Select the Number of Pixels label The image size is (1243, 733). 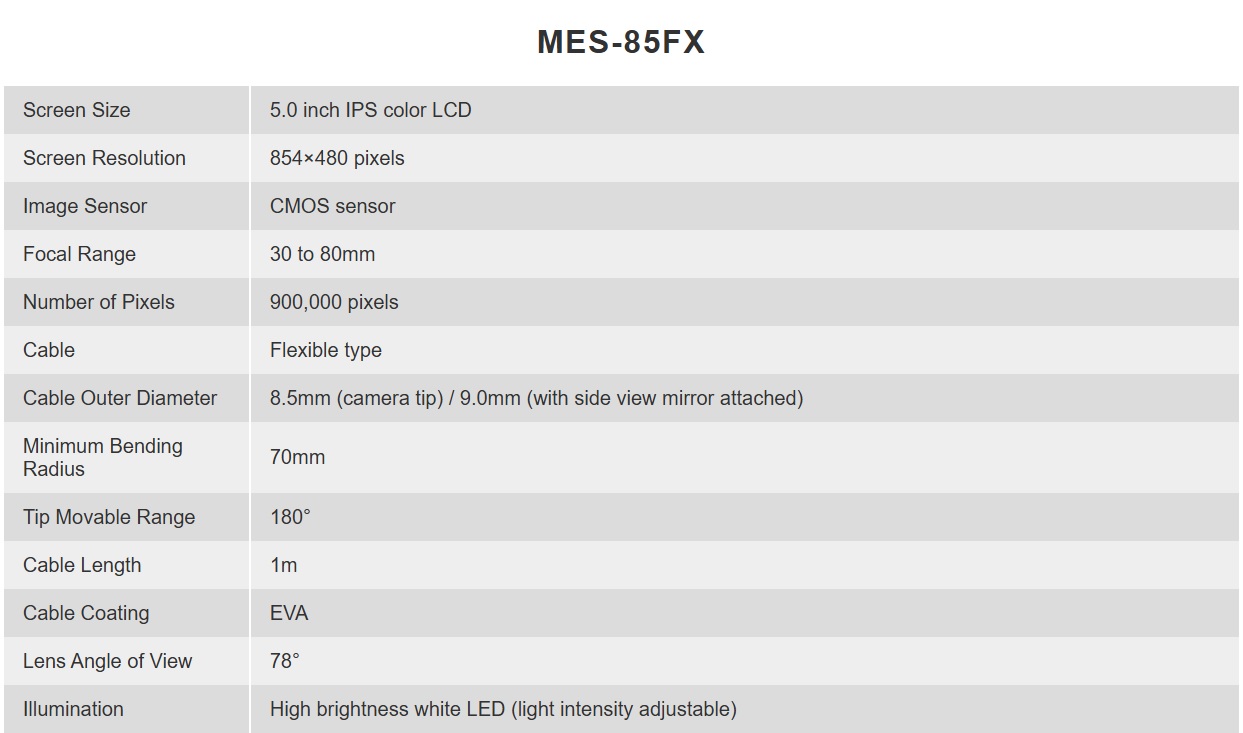click(x=99, y=302)
